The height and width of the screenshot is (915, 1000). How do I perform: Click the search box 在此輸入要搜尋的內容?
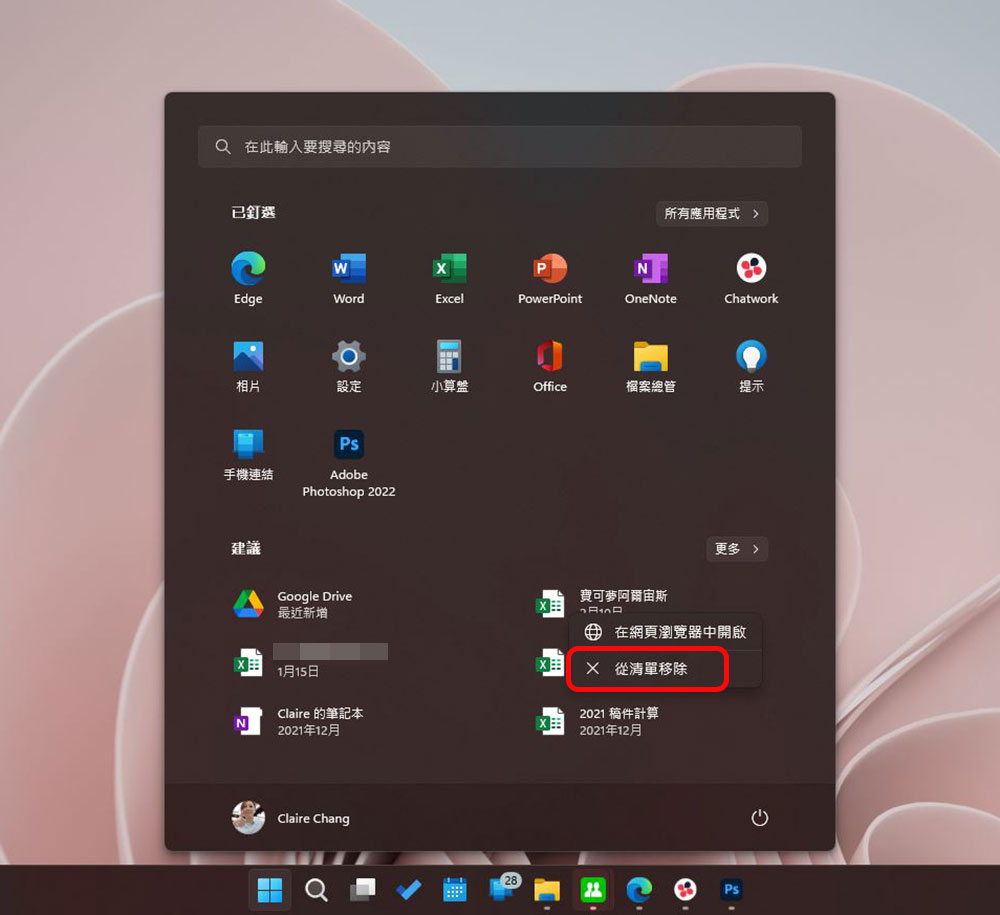pos(499,147)
